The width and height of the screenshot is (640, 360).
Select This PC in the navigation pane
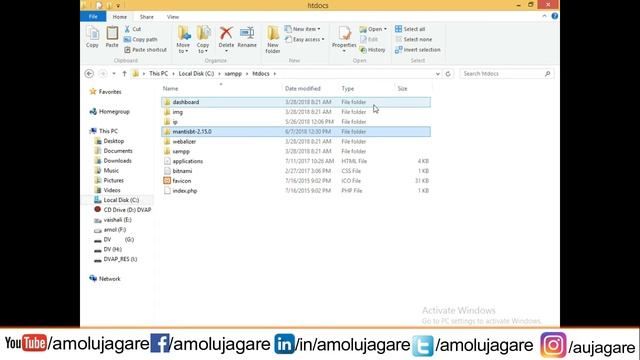104,131
